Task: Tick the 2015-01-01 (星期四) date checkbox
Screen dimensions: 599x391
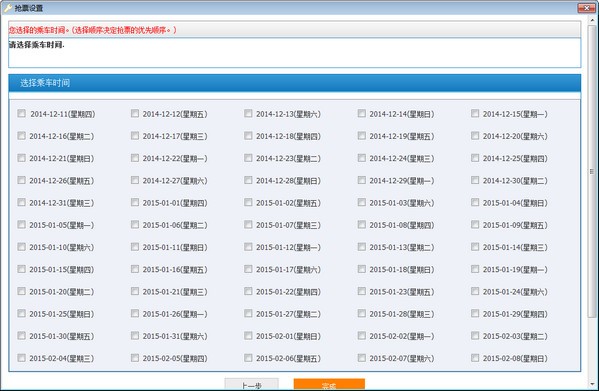Action: click(135, 202)
